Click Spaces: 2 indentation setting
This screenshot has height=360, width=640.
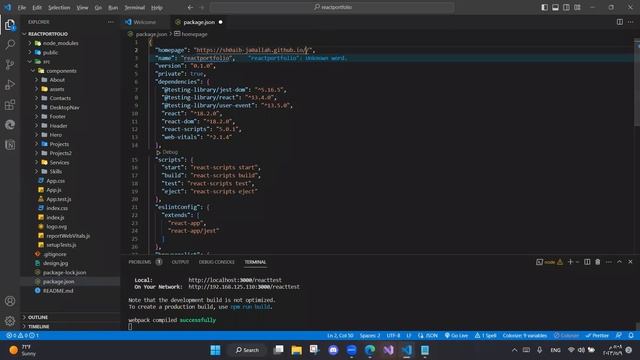[x=370, y=336]
